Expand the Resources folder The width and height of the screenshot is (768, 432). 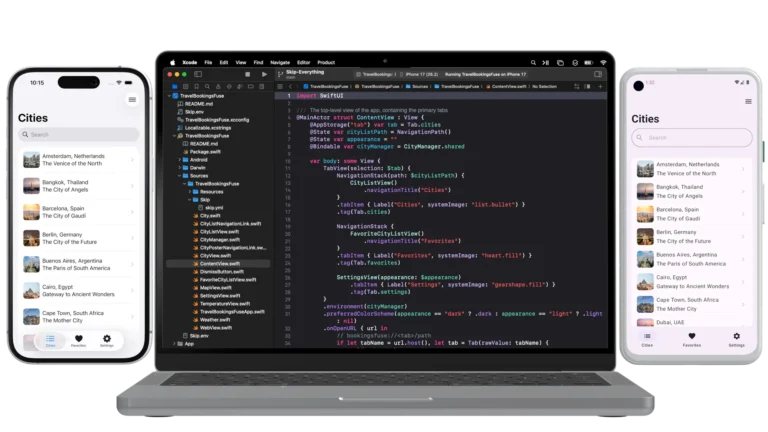[190, 192]
